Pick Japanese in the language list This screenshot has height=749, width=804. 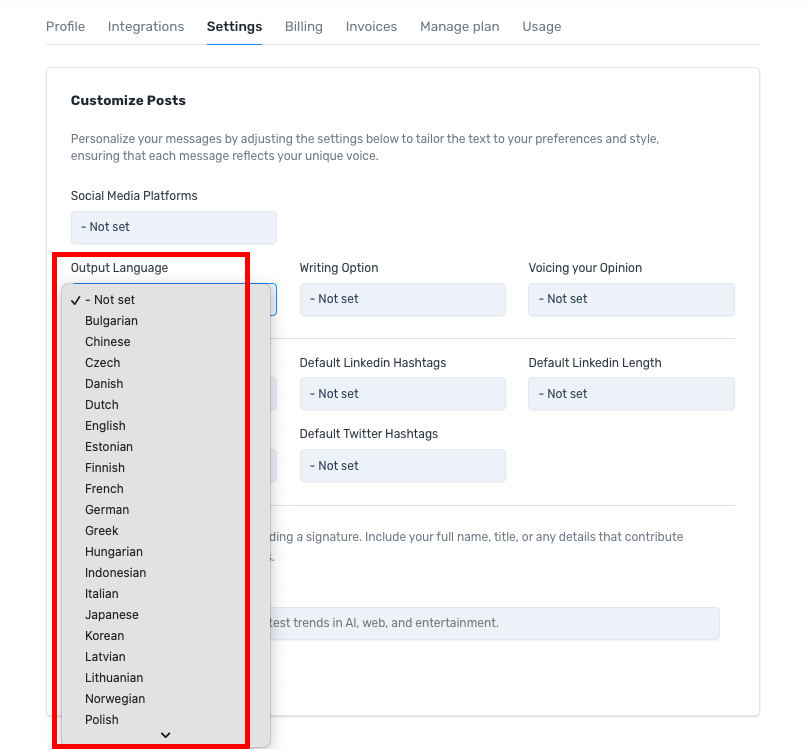tap(111, 615)
